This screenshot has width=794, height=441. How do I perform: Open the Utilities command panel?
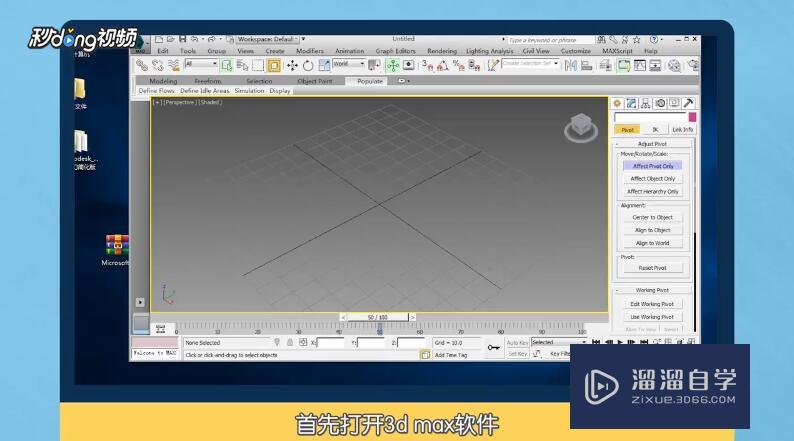point(689,103)
